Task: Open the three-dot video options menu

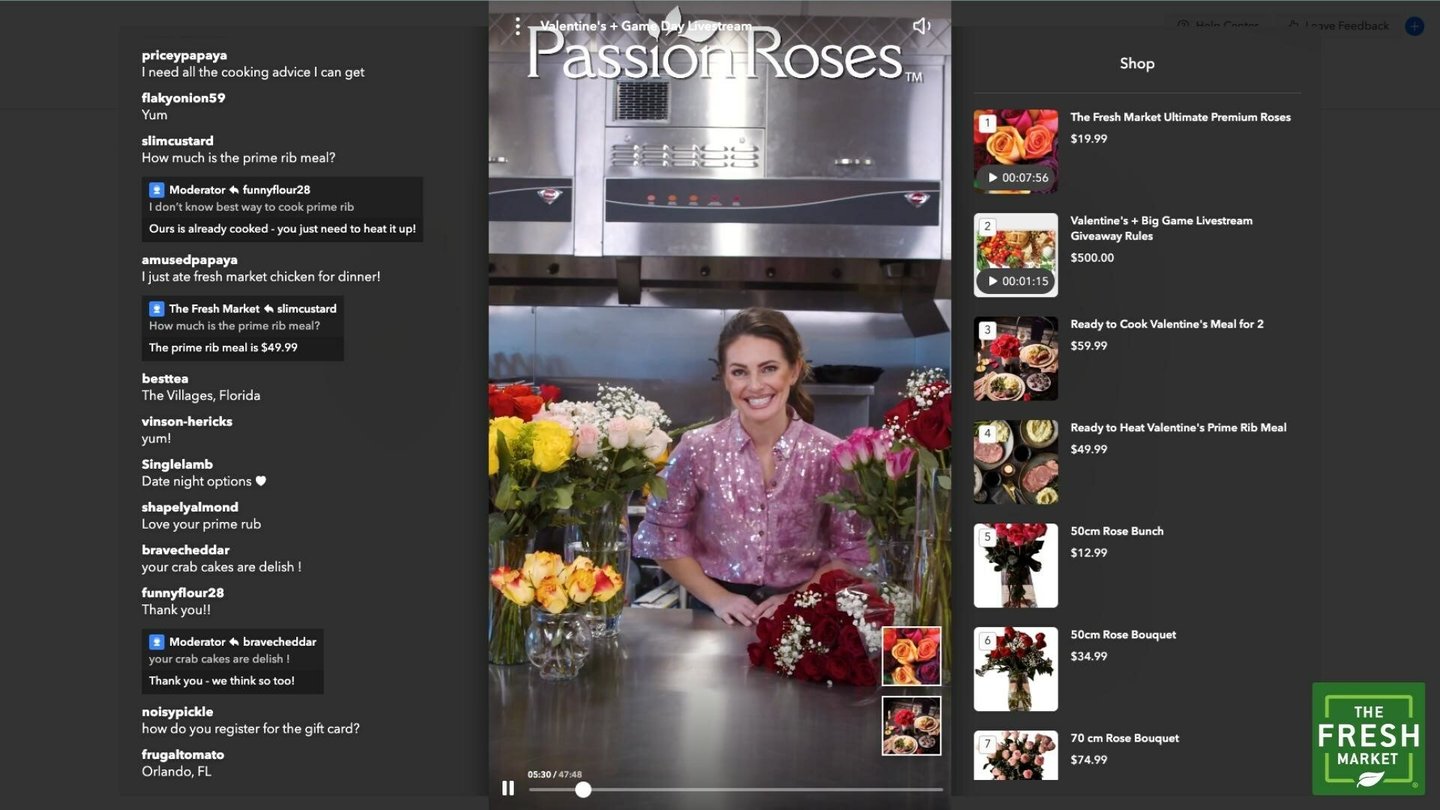Action: coord(518,25)
